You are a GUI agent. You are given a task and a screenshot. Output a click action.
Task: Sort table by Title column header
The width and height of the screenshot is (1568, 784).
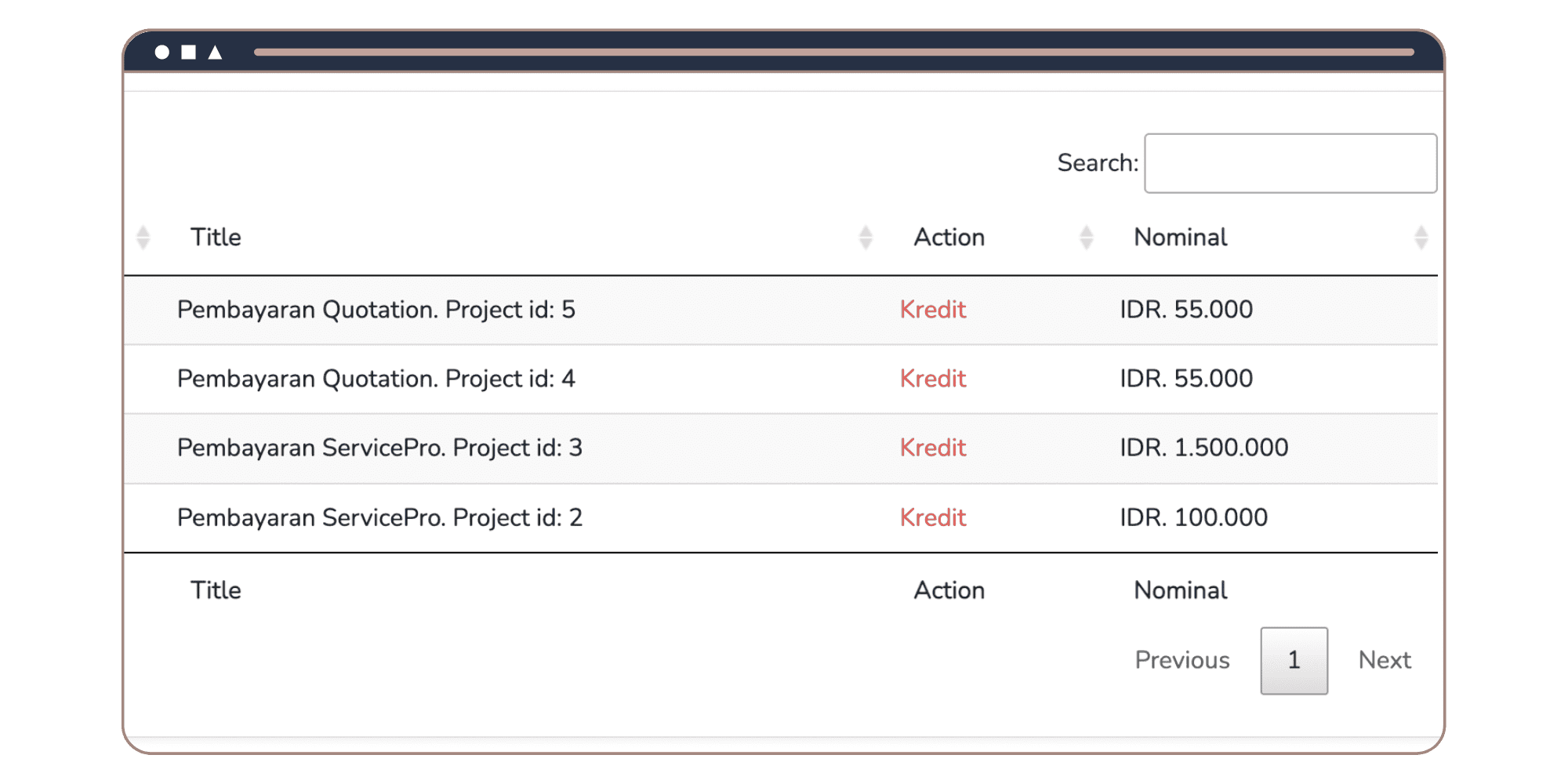[x=216, y=238]
